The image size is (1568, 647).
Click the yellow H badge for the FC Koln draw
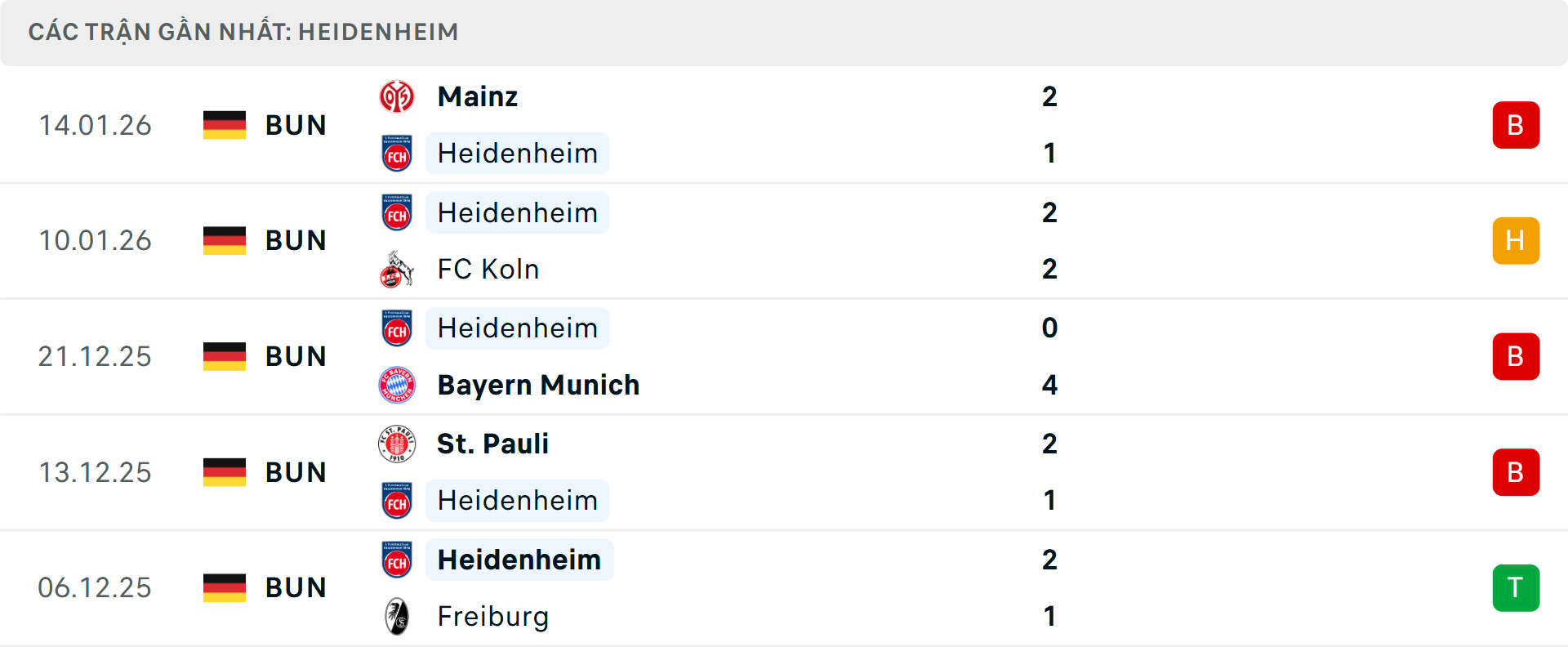(1516, 240)
